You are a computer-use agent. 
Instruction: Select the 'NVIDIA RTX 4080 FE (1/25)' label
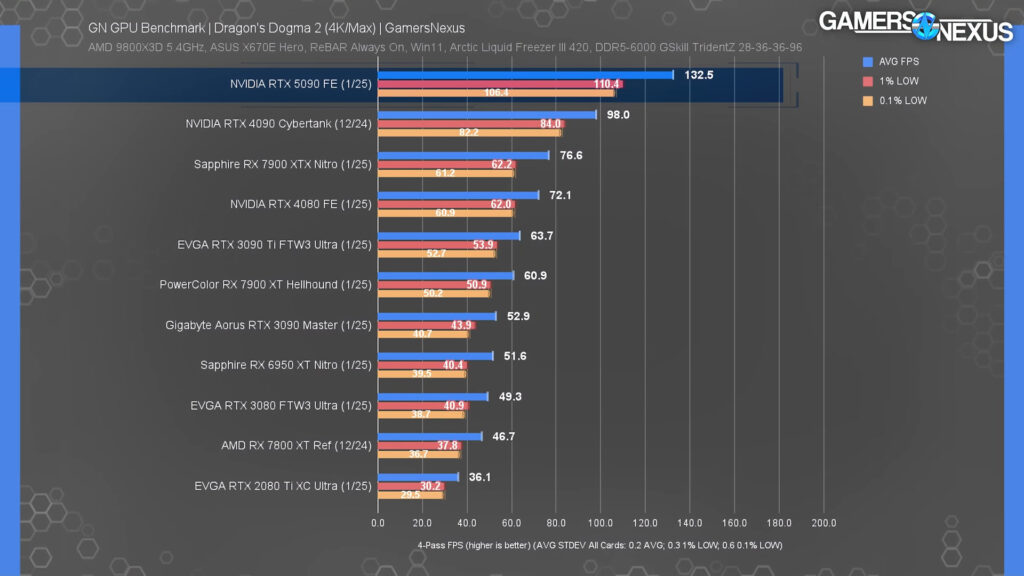coord(300,204)
